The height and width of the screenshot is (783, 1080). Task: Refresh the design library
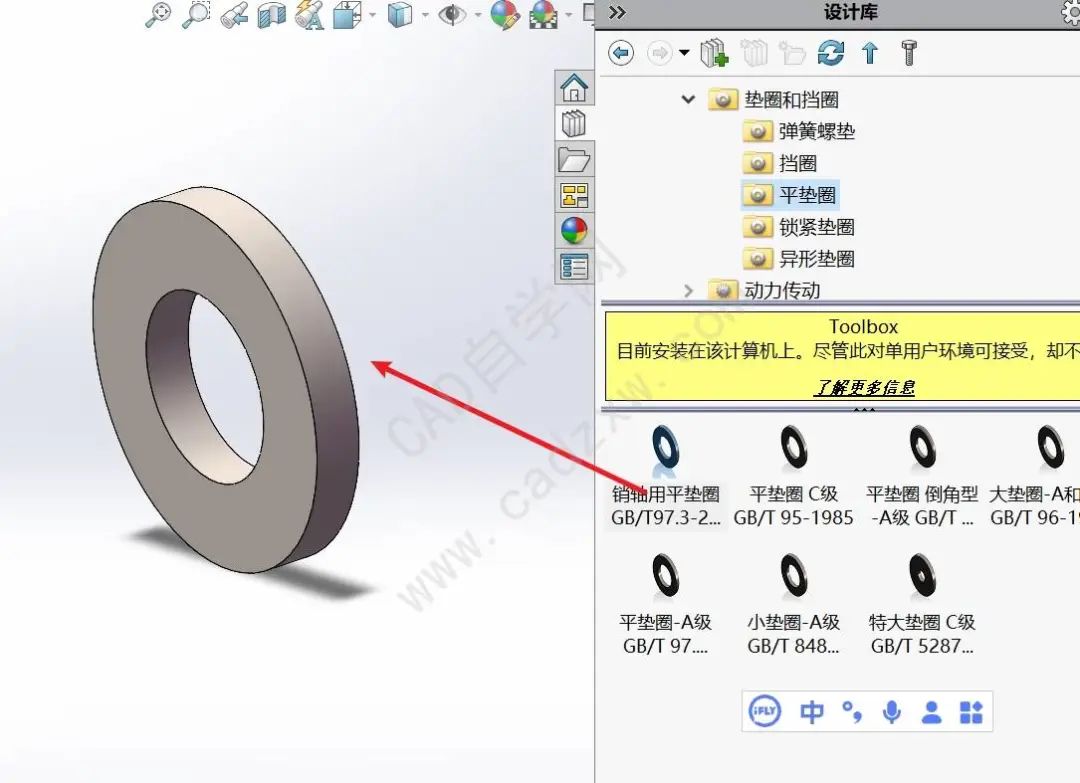coord(831,53)
